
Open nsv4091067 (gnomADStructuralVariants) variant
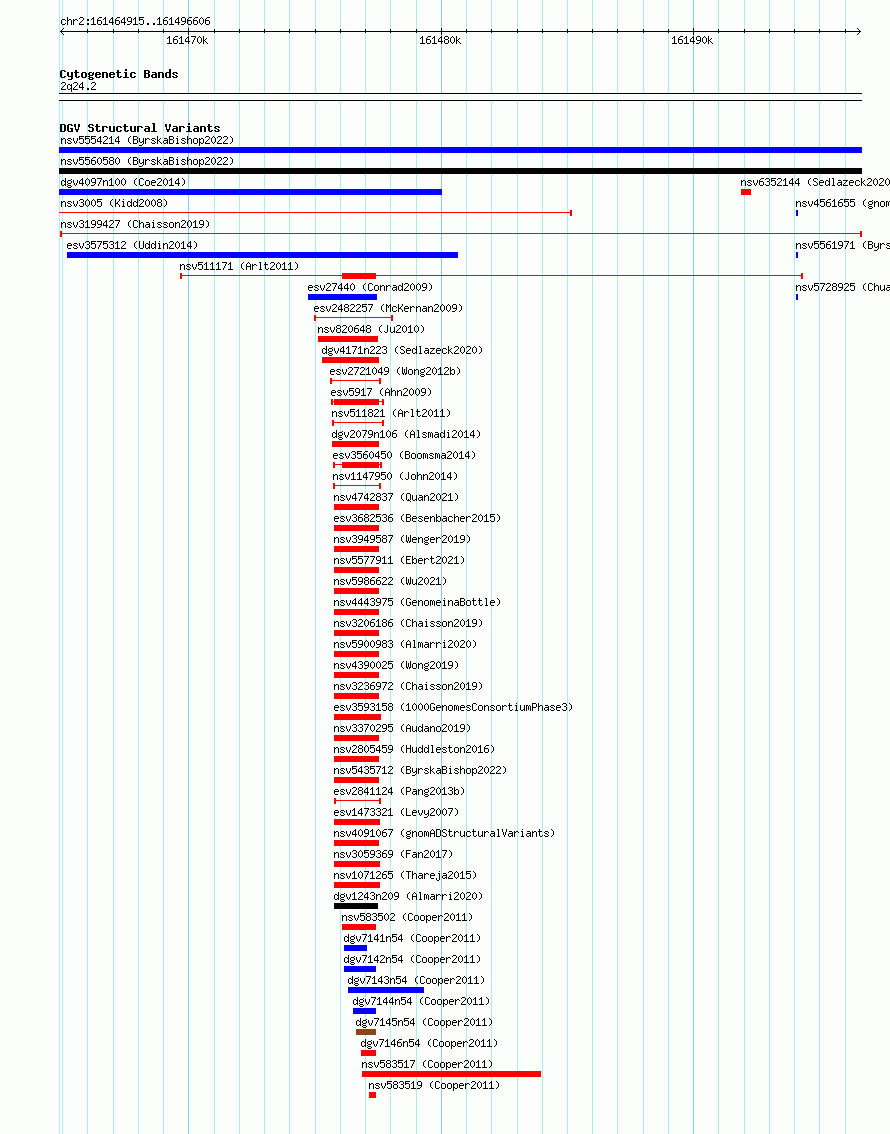pos(444,832)
